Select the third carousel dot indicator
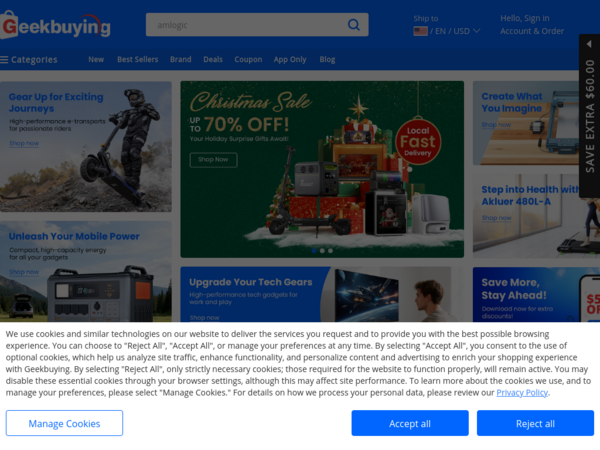 (330, 251)
